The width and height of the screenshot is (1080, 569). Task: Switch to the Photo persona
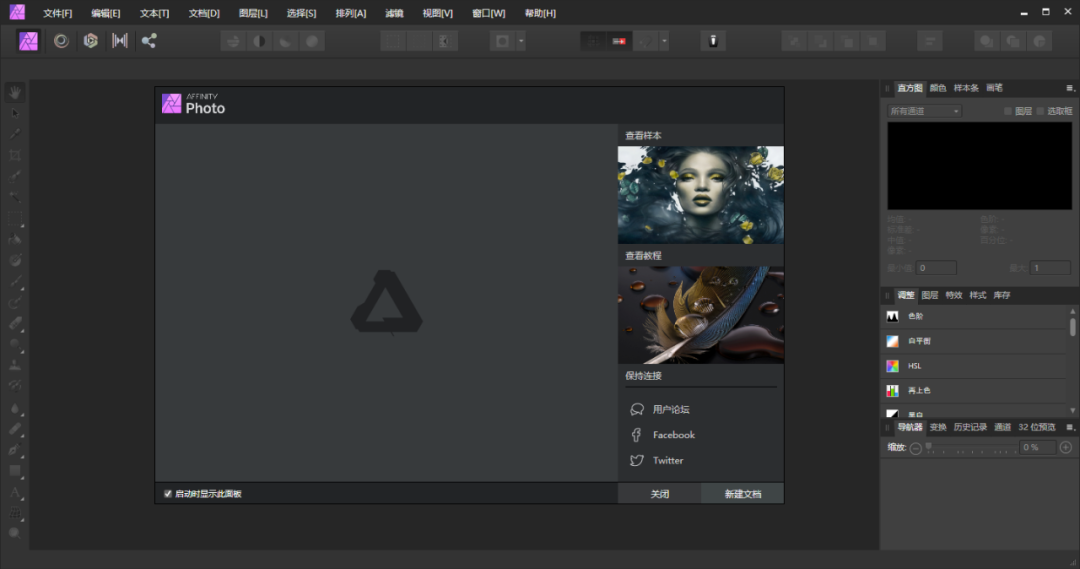28,41
